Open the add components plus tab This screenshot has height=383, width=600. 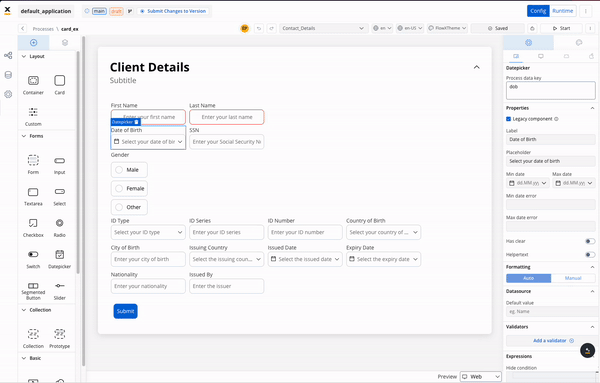click(33, 42)
